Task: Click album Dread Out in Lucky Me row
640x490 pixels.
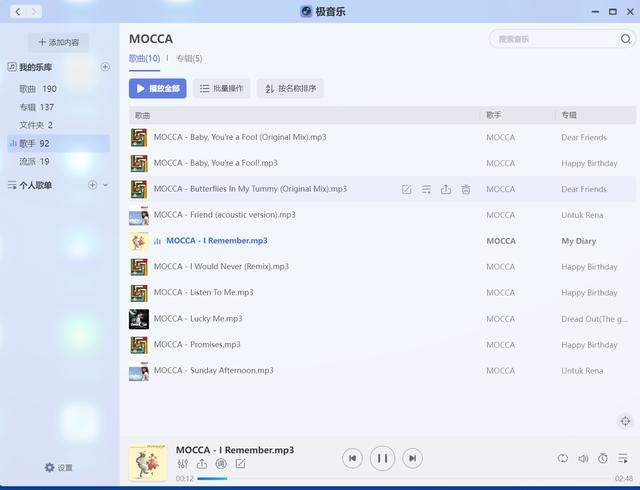Action: click(594, 319)
